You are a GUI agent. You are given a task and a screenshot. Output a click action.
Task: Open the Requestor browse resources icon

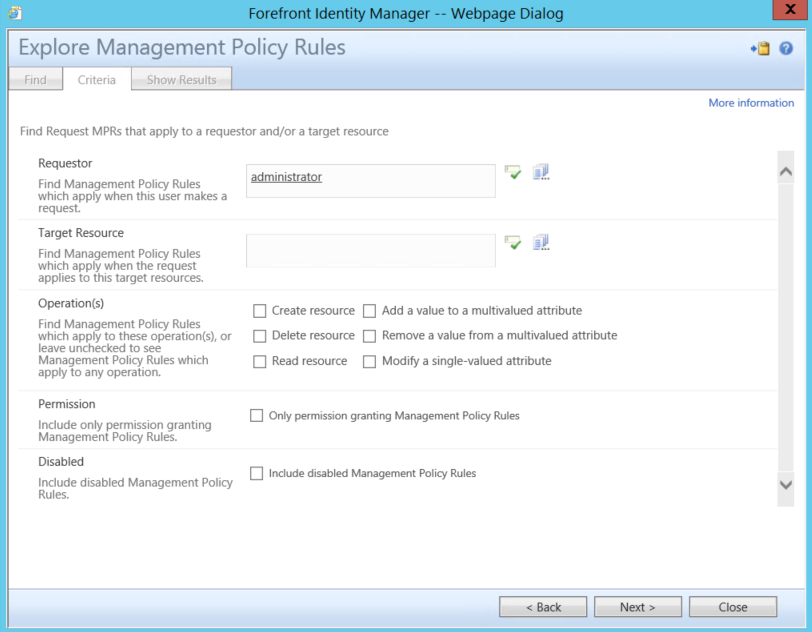[x=541, y=172]
